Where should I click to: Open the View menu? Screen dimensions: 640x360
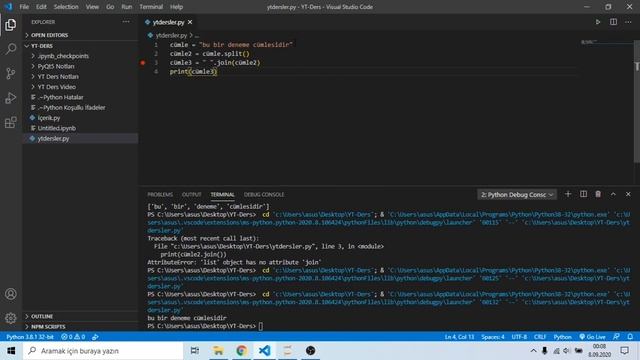pyautogui.click(x=92, y=7)
